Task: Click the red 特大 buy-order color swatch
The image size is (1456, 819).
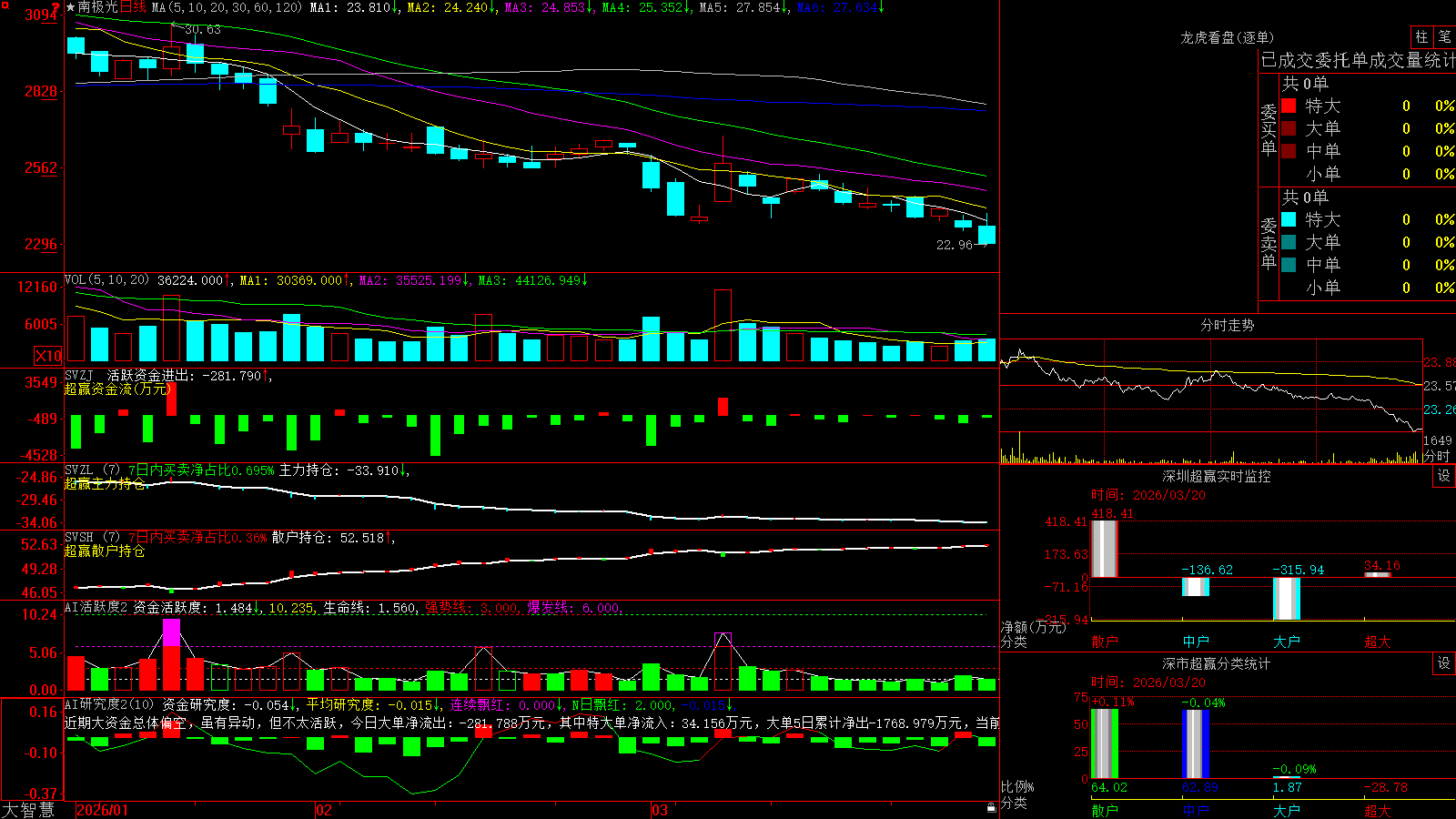Action: pos(1289,106)
